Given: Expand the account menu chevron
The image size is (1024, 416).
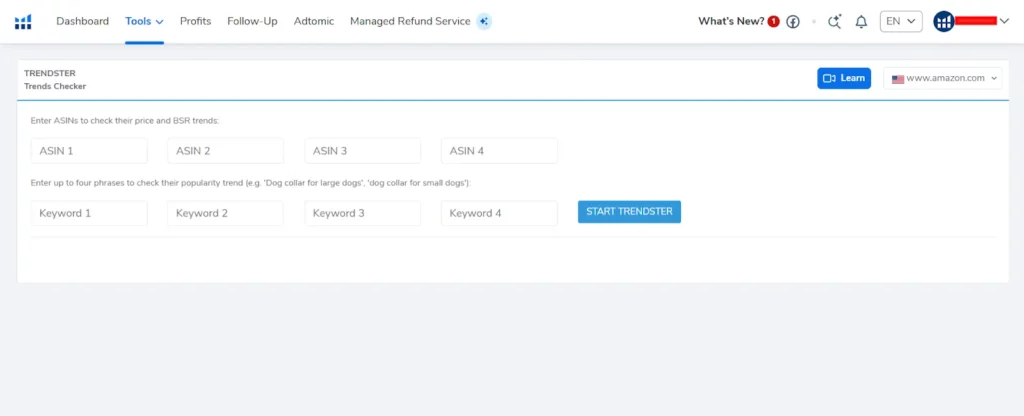Looking at the screenshot, I should (1005, 22).
